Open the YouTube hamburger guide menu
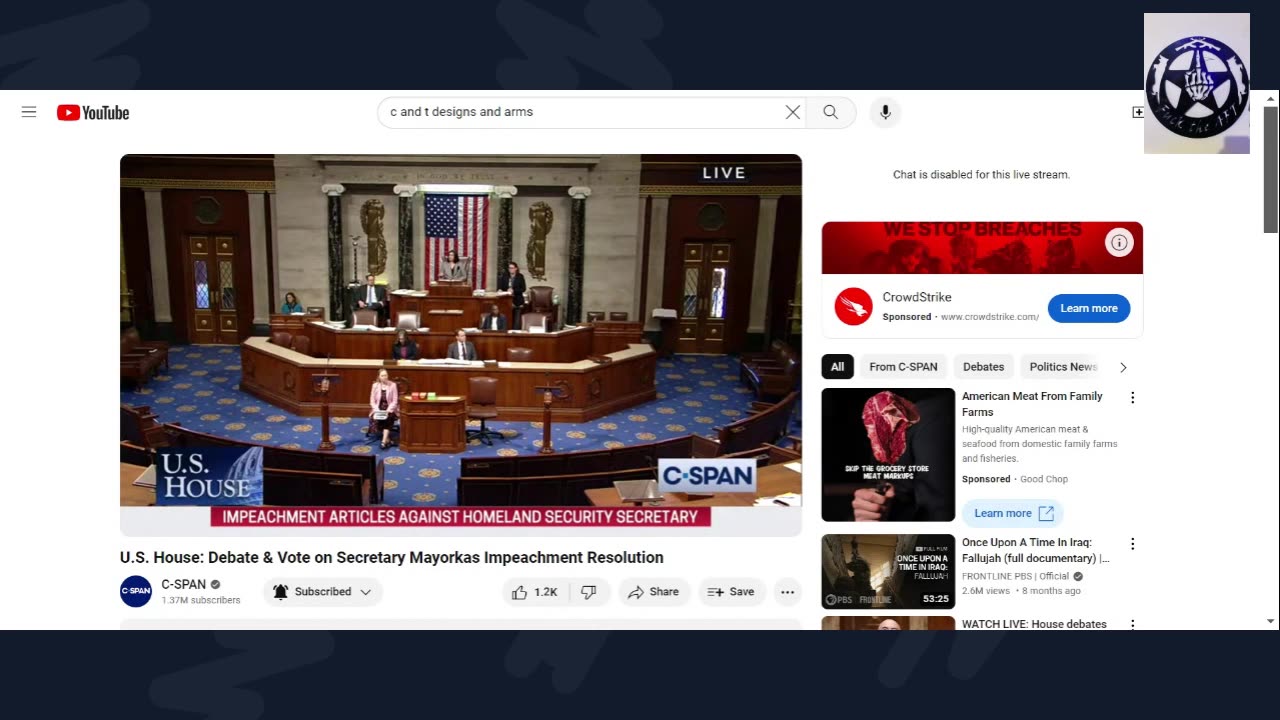This screenshot has width=1280, height=720. (x=29, y=112)
